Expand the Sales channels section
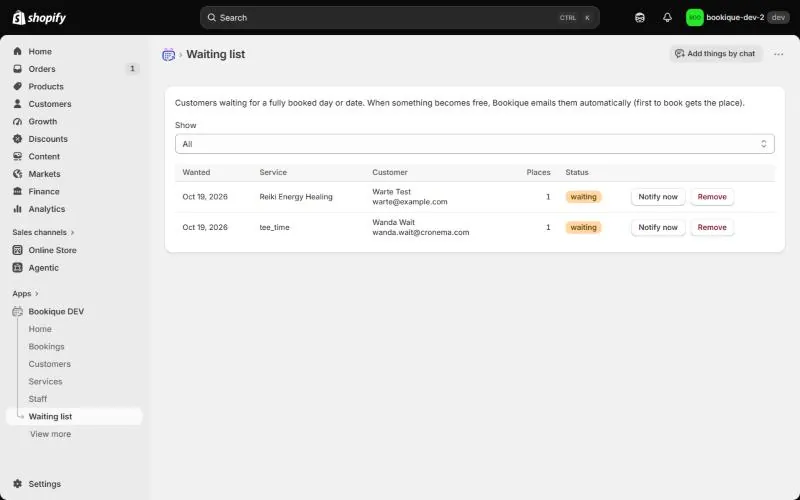800x500 pixels. (x=43, y=232)
